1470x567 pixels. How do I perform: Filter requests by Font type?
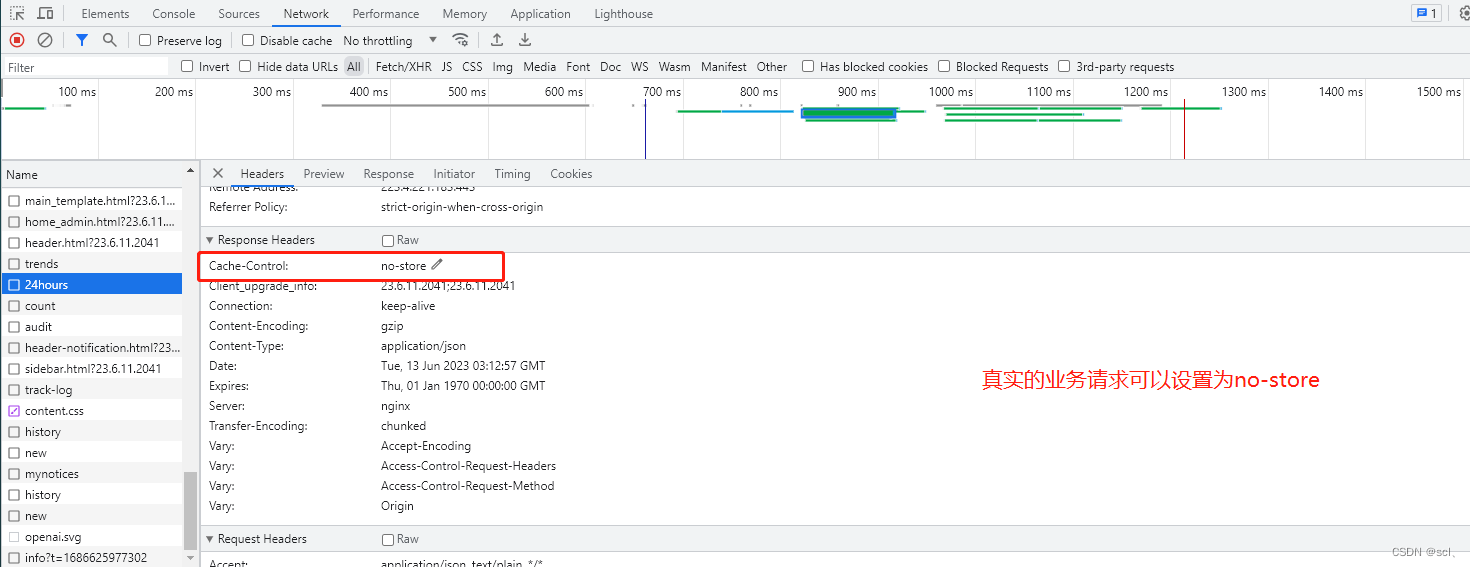tap(578, 66)
